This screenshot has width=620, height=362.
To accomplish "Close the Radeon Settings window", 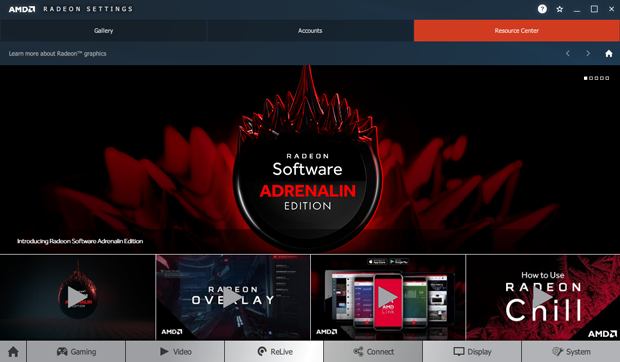I will (x=611, y=9).
